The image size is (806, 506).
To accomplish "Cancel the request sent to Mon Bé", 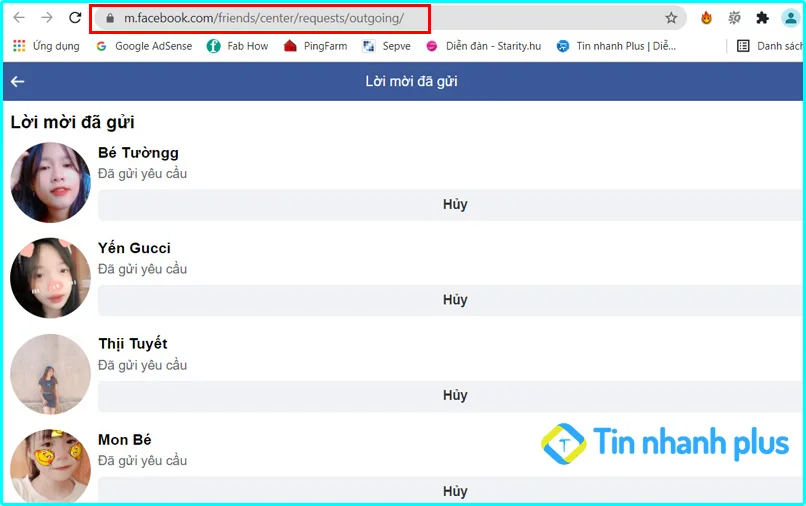I will (450, 490).
